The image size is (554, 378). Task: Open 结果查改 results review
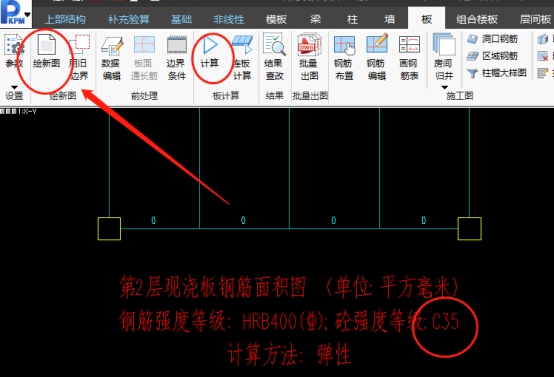274,57
